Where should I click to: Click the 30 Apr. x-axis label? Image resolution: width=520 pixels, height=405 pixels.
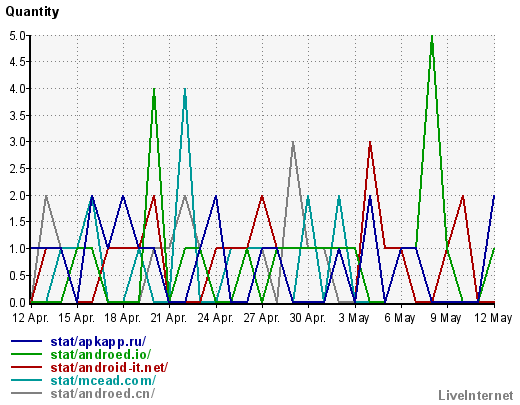[x=307, y=318]
